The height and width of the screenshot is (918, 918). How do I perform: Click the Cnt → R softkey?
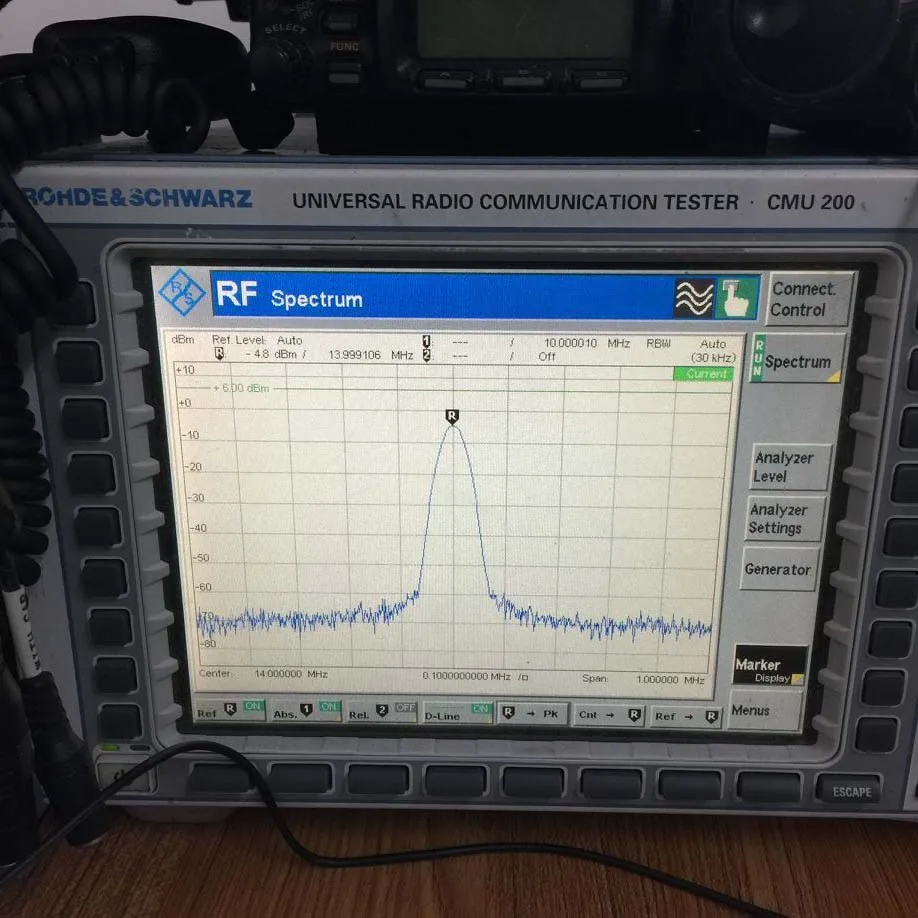click(x=608, y=715)
